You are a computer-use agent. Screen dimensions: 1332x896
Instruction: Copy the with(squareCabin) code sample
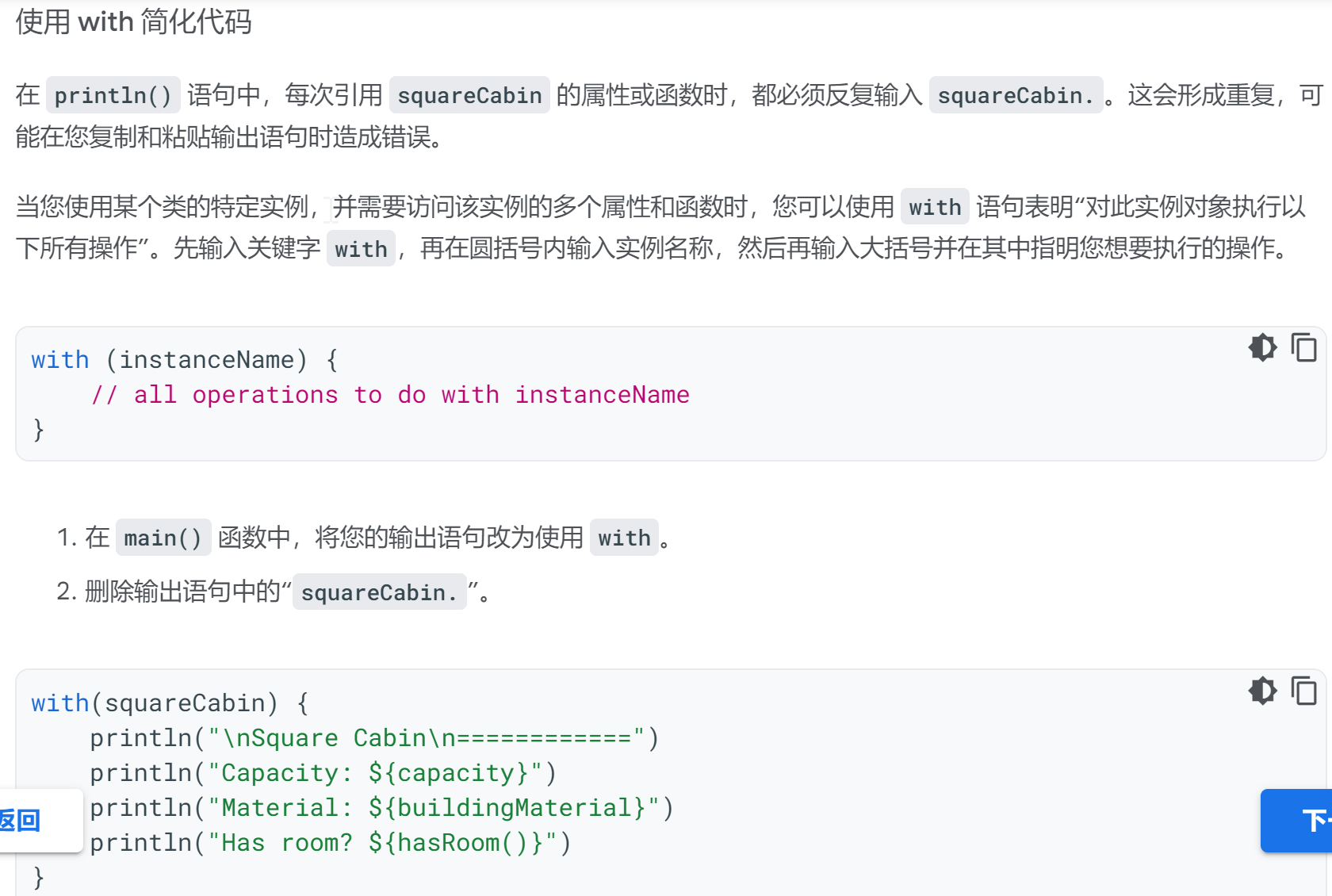pos(1303,691)
